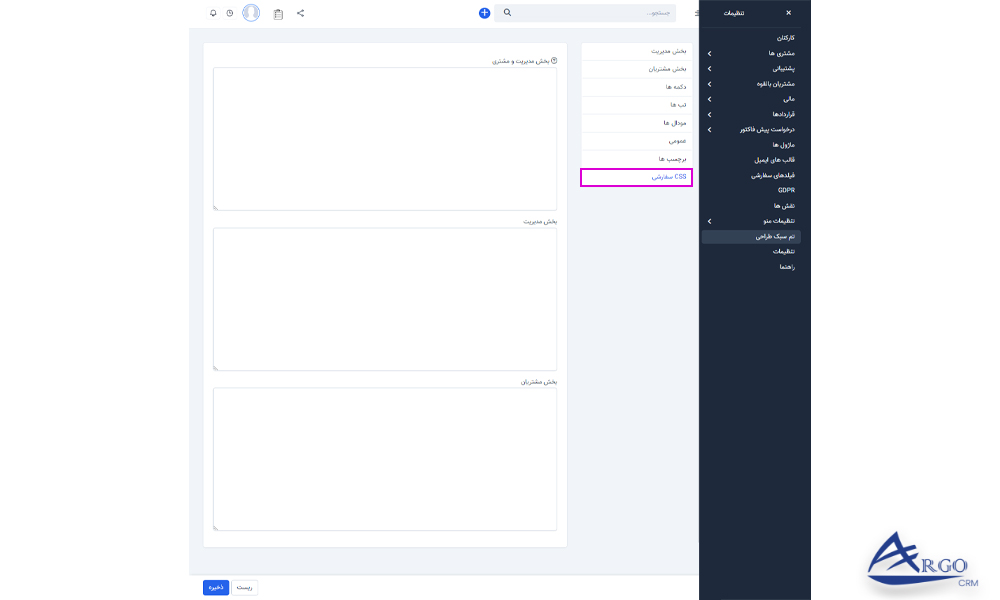
Task: Click the hamburger menu icon beside the search bar
Action: pyautogui.click(x=697, y=13)
